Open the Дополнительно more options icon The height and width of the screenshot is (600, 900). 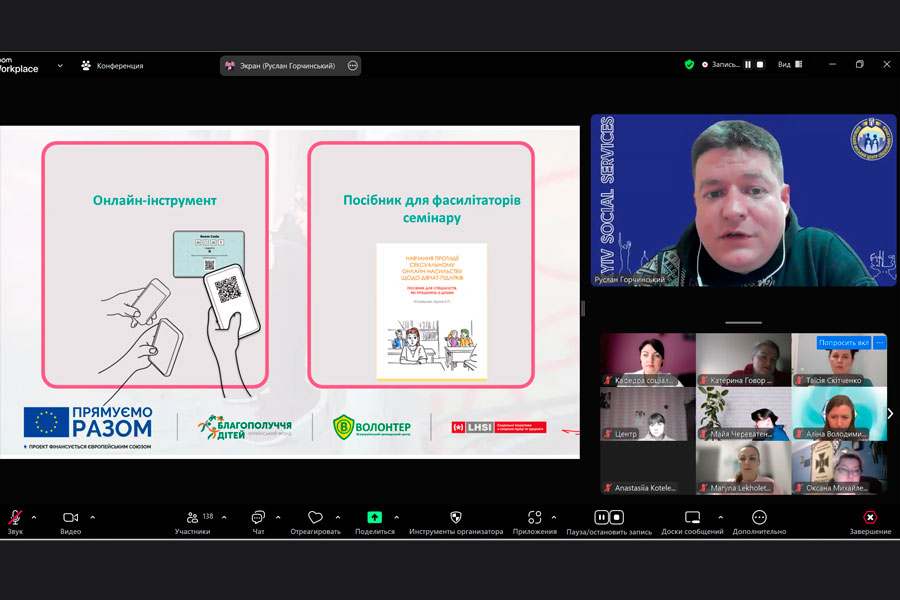click(759, 518)
